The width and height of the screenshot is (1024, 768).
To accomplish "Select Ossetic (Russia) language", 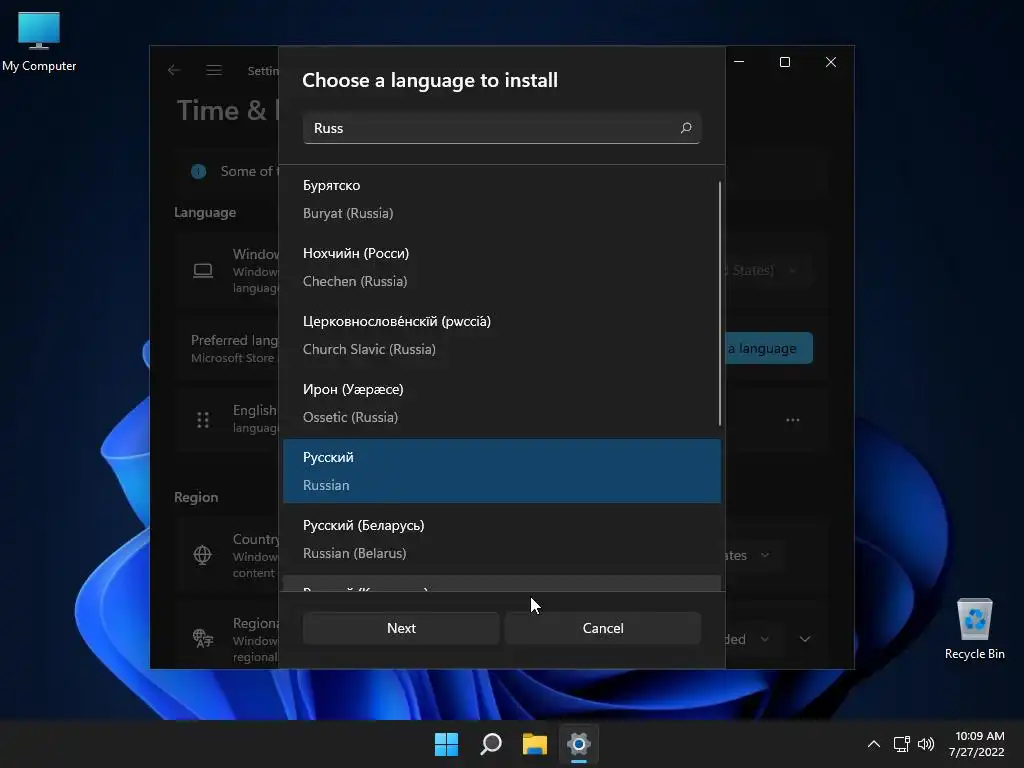I will [x=502, y=403].
